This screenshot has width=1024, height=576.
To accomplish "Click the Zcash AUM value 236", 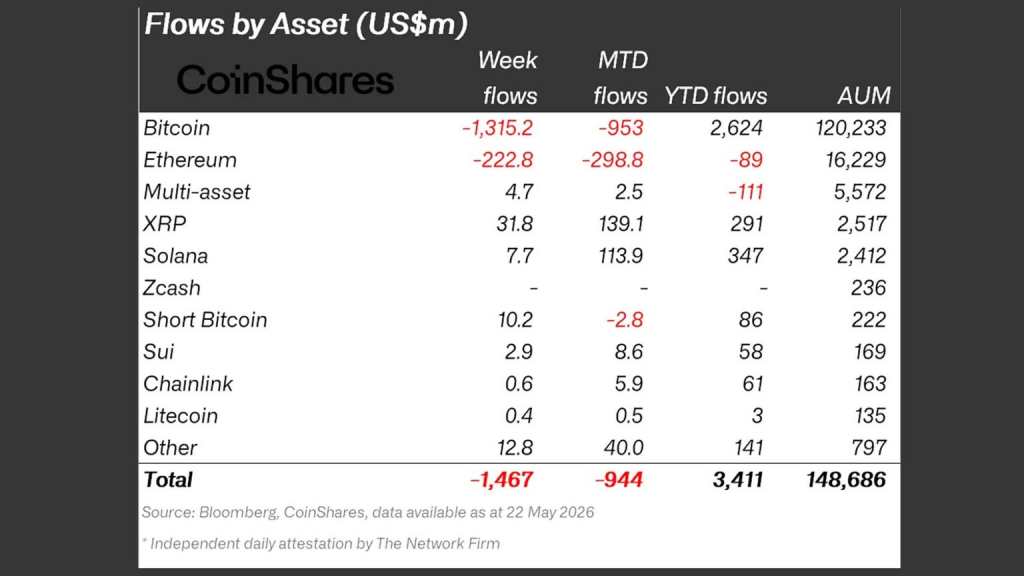I will pyautogui.click(x=868, y=288).
